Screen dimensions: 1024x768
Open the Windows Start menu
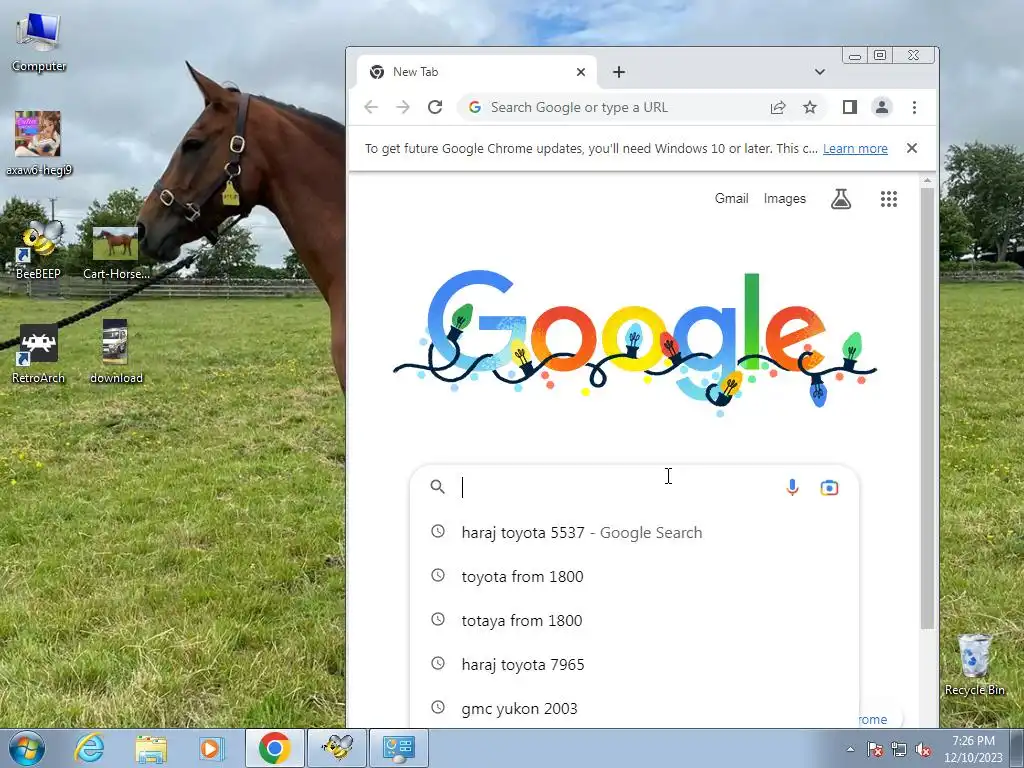tap(27, 748)
